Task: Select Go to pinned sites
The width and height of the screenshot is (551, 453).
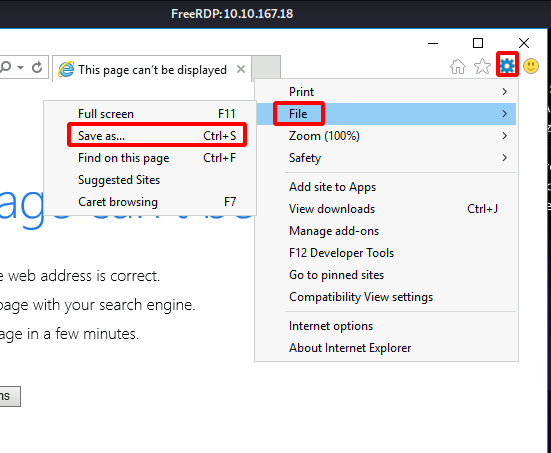Action: click(386, 275)
